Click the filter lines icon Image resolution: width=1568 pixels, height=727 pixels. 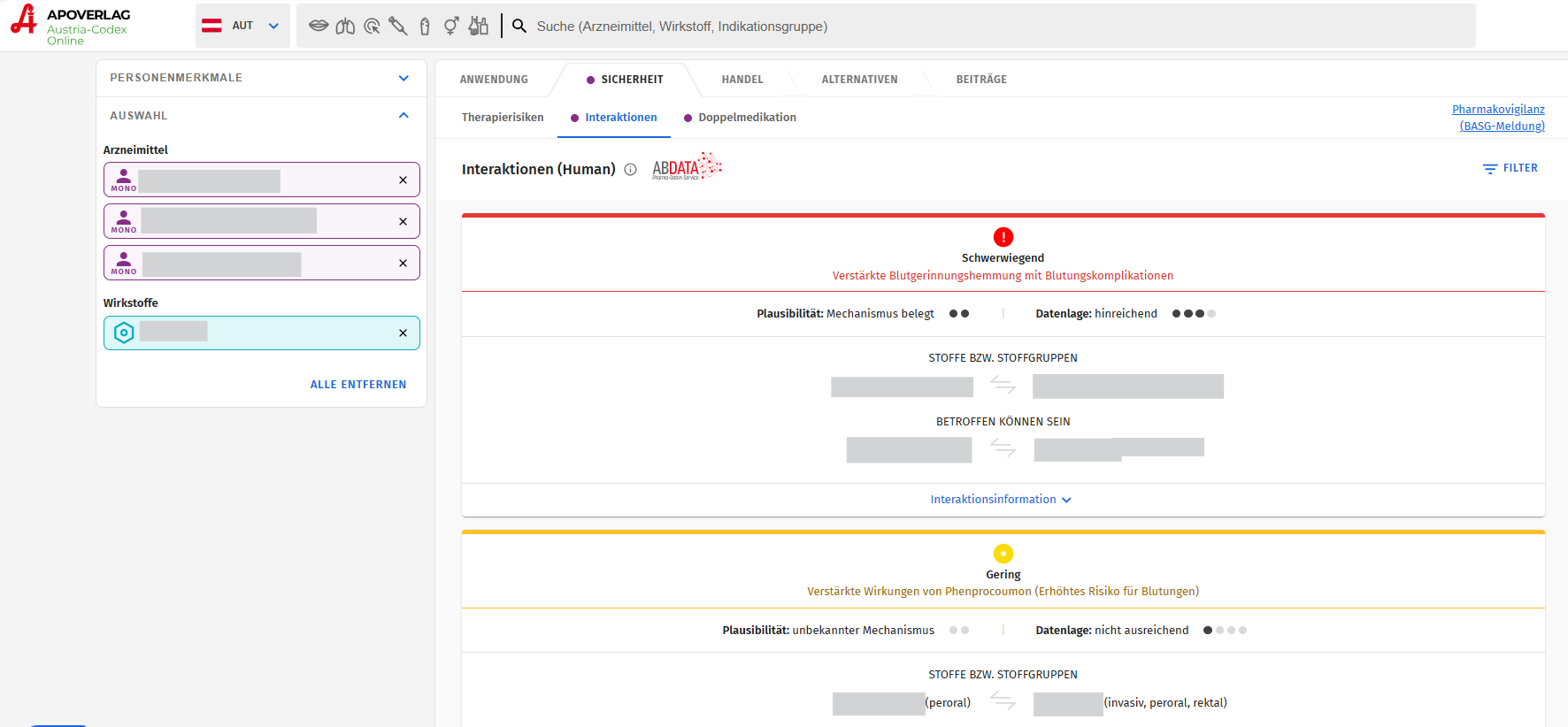click(1490, 168)
